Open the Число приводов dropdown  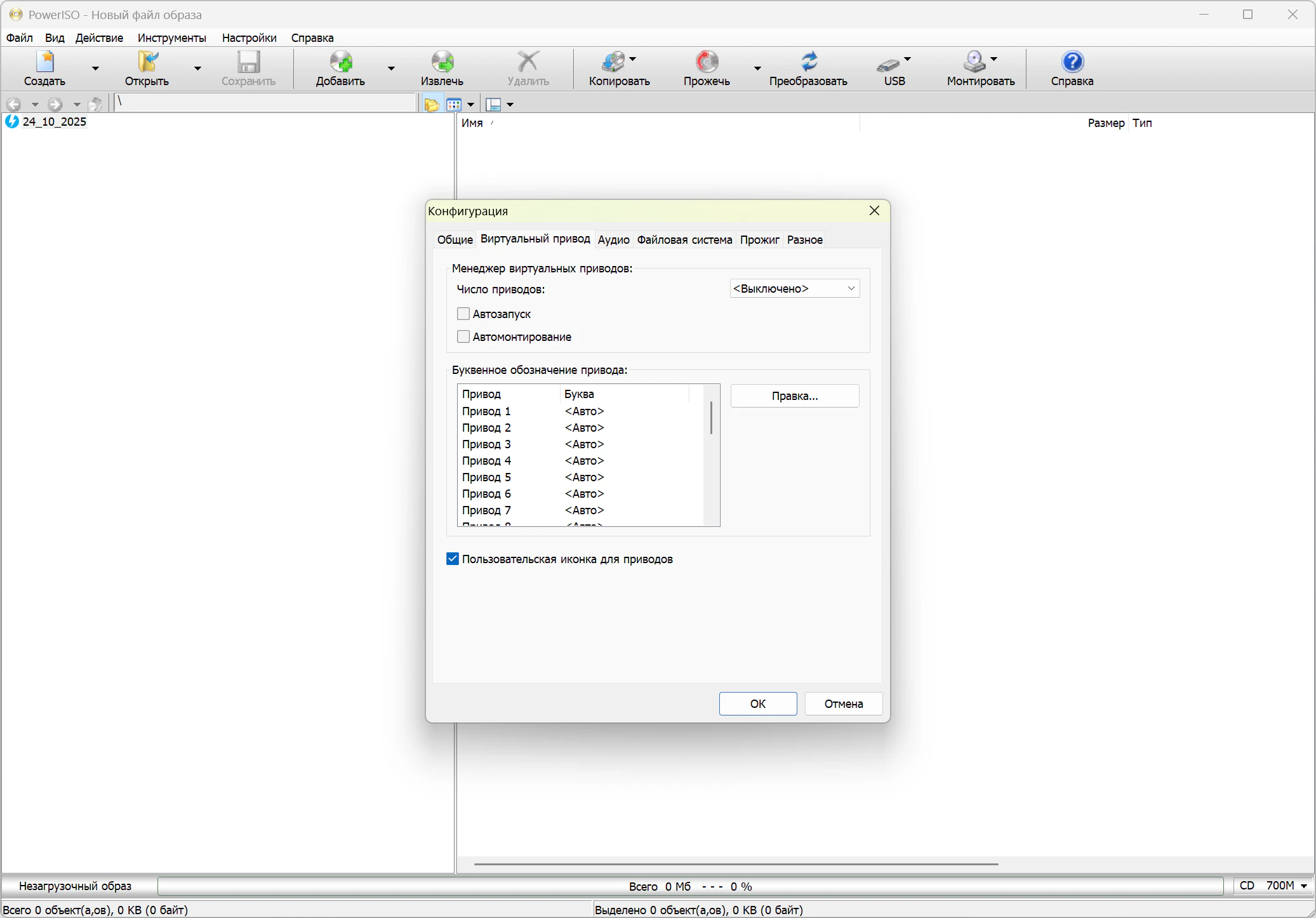[794, 288]
